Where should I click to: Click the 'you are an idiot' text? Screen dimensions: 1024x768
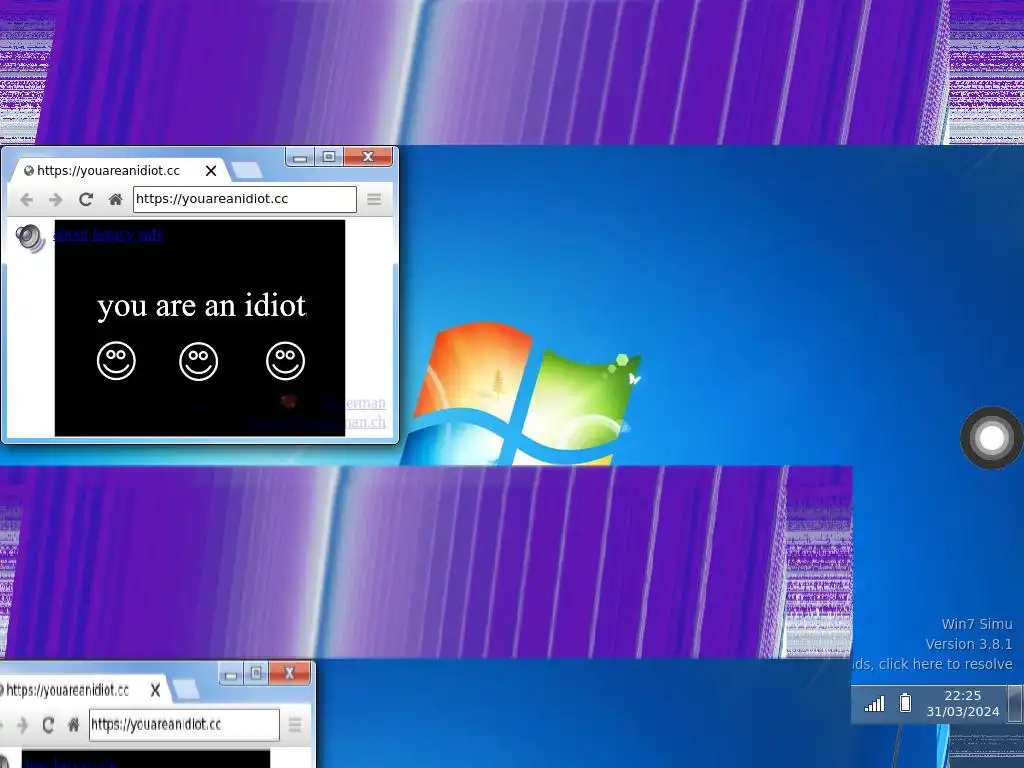pos(201,306)
